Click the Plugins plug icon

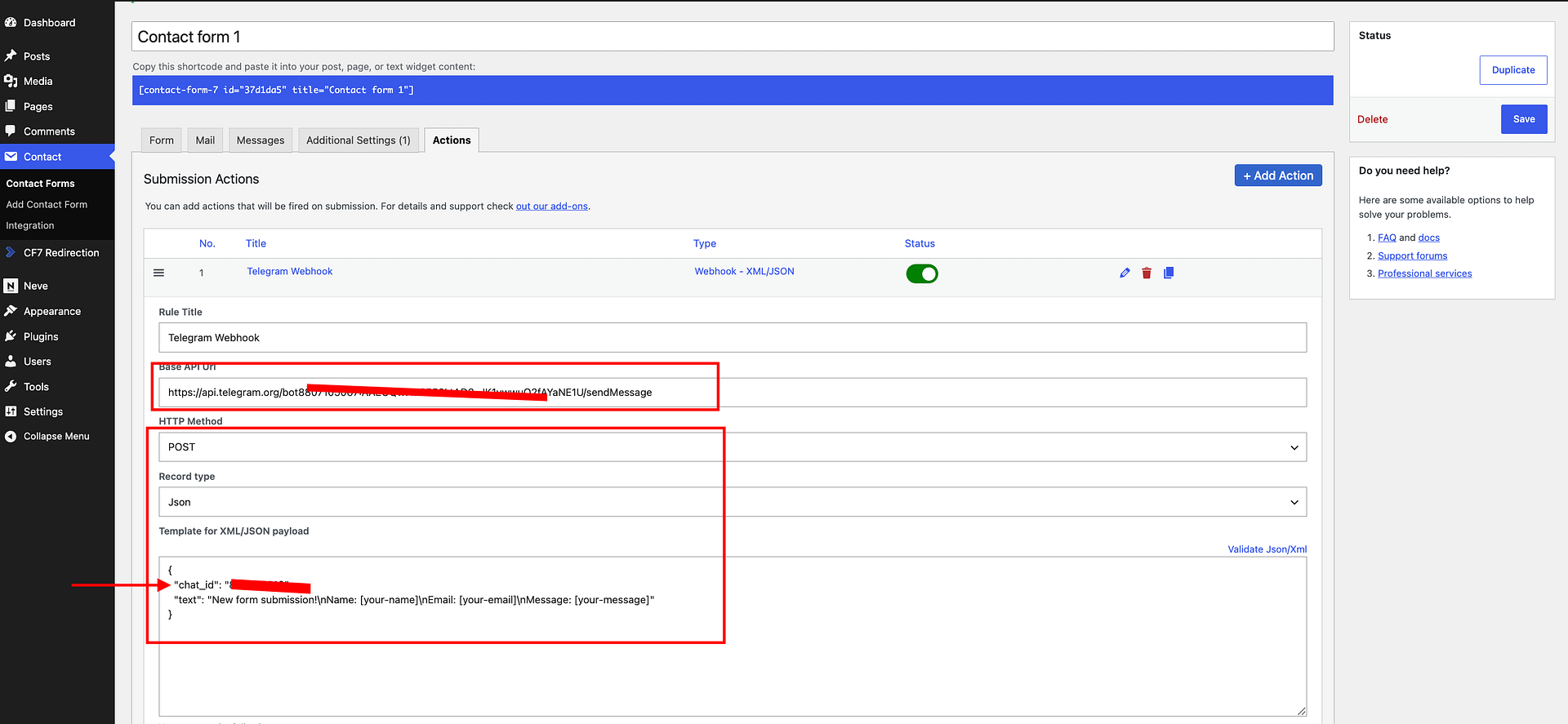(x=11, y=336)
